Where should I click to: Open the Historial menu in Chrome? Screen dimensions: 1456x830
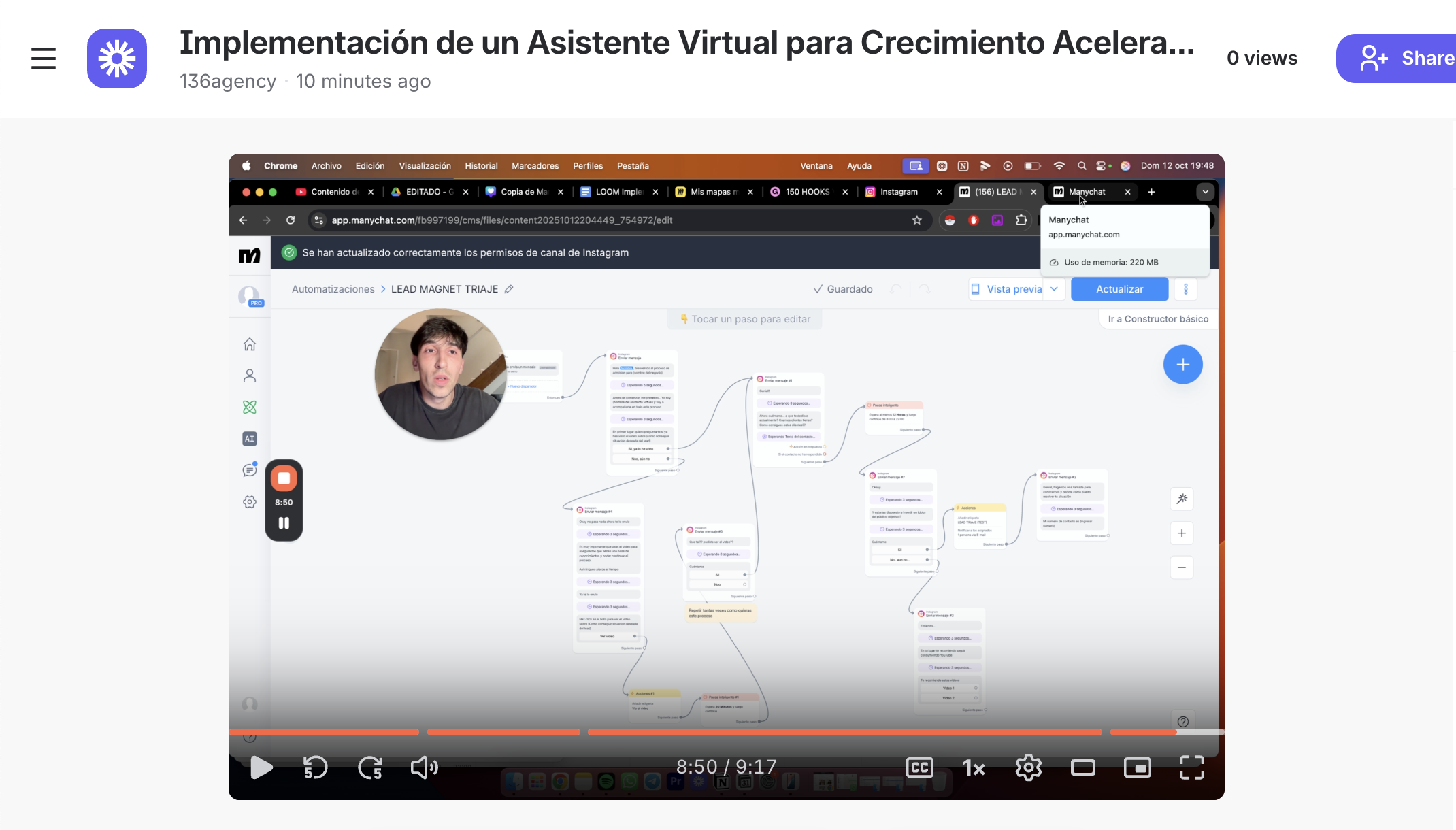[481, 166]
